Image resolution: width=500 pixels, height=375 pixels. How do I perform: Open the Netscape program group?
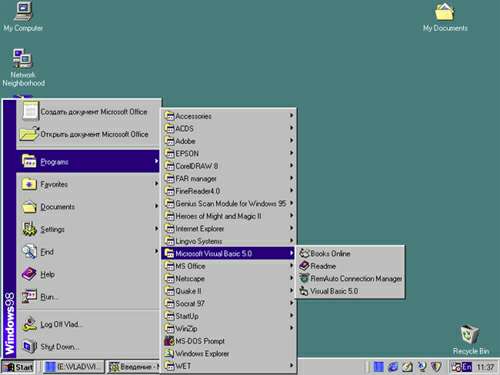click(x=228, y=278)
